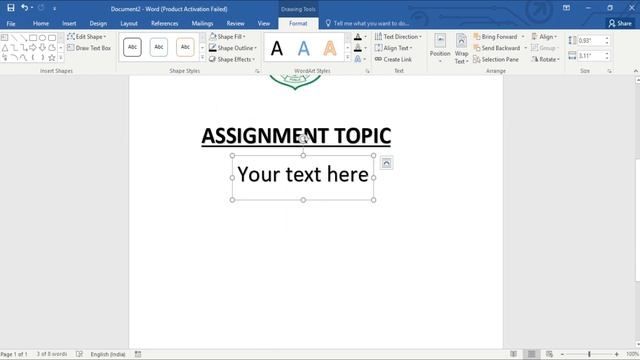The height and width of the screenshot is (360, 640).
Task: Click Bring Forward button
Action: (x=496, y=37)
